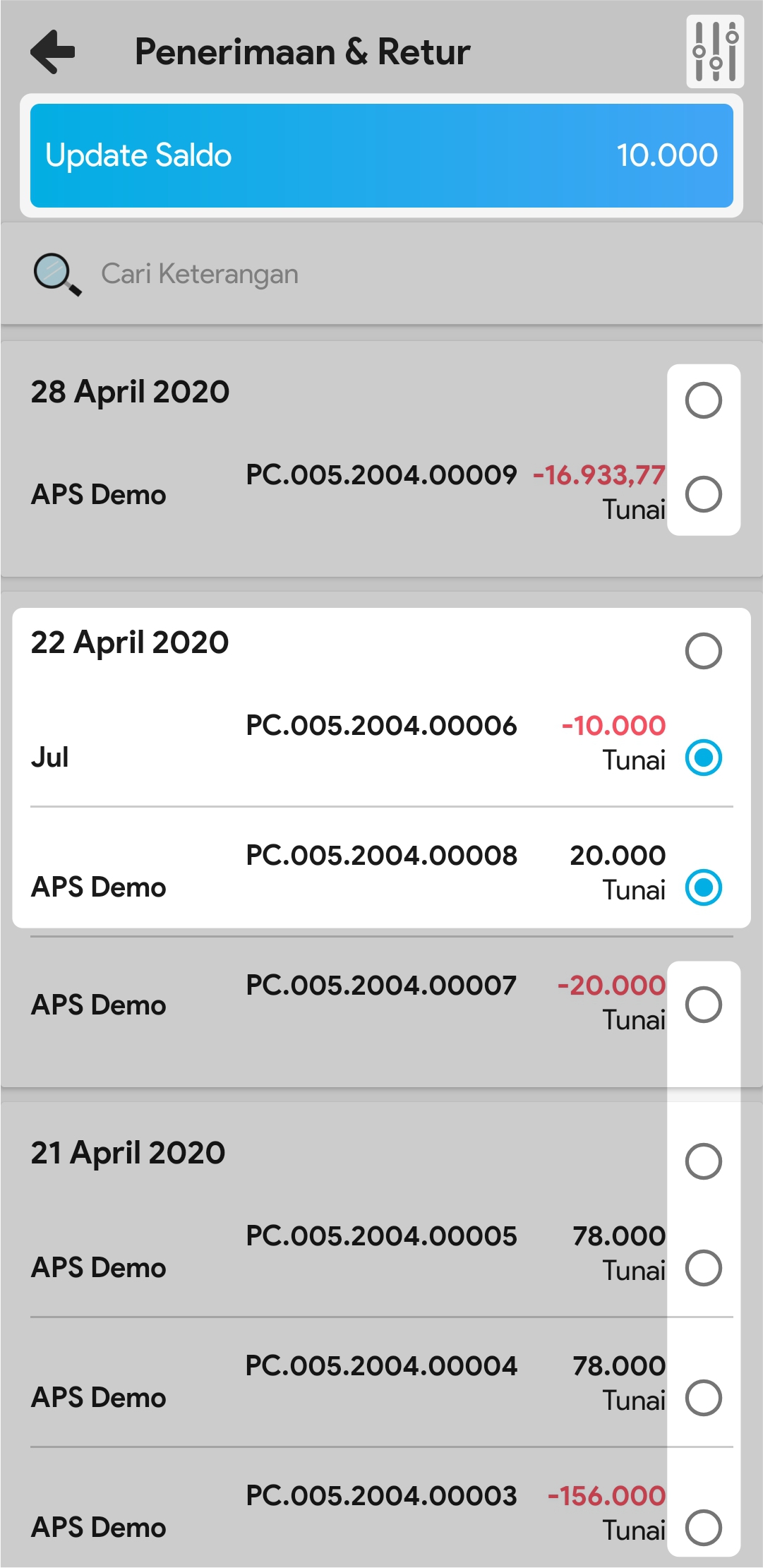Screen dimensions: 763x1568
Task: Select transaction PC.005.2004.00003 radio button
Action: pyautogui.click(x=703, y=1528)
